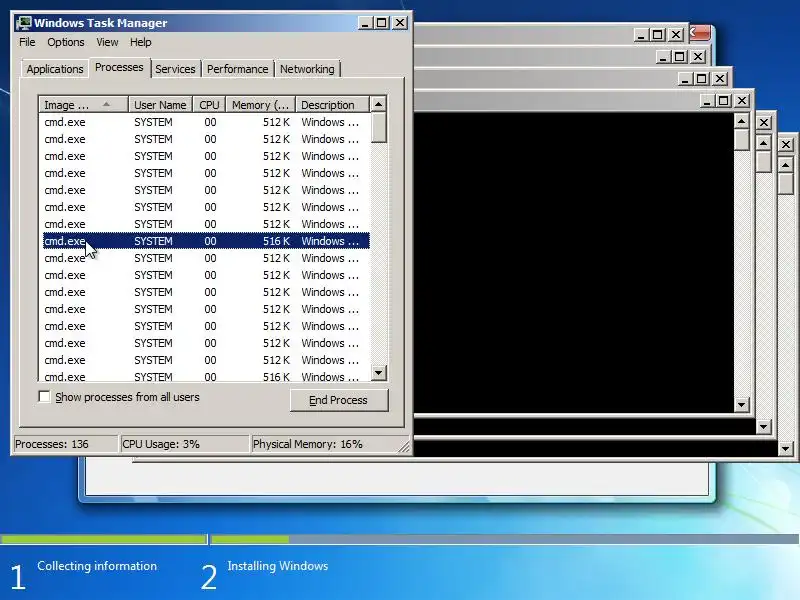Sort by Description column header
The image size is (800, 600).
(332, 105)
